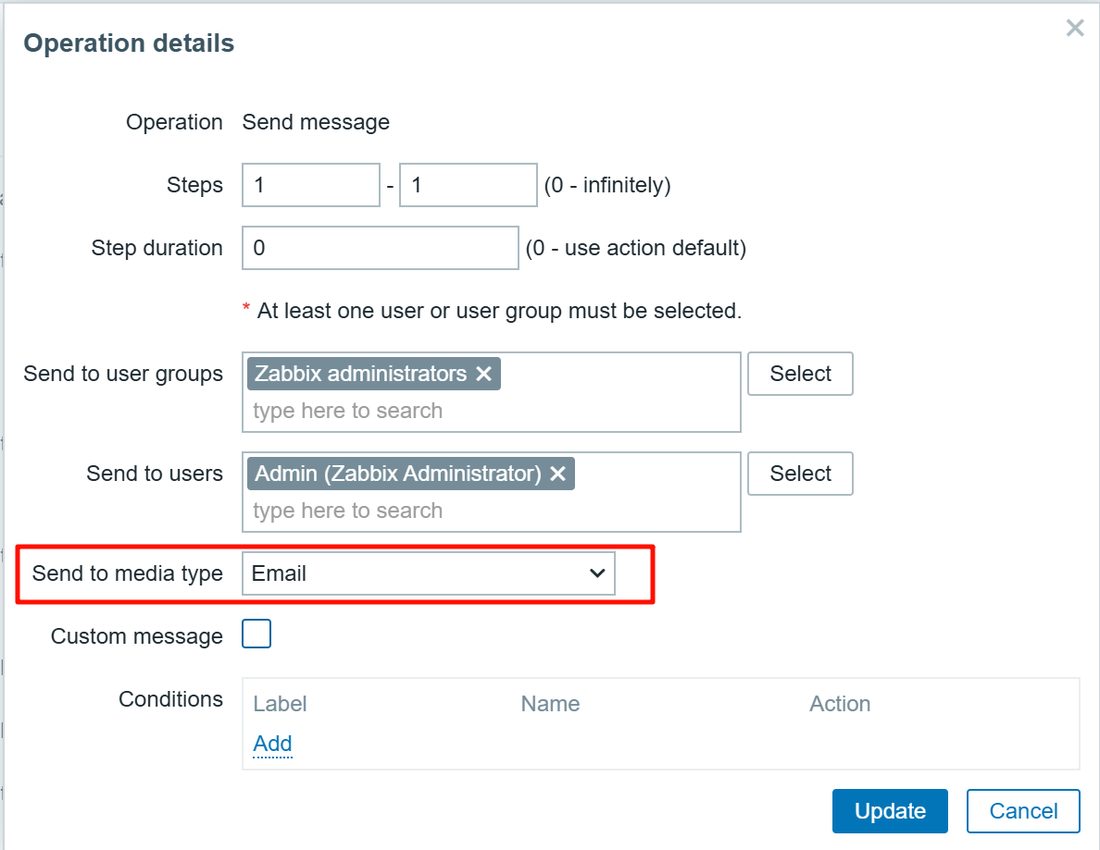Image resolution: width=1100 pixels, height=850 pixels.
Task: Cancel the operation details dialog
Action: tap(1023, 811)
